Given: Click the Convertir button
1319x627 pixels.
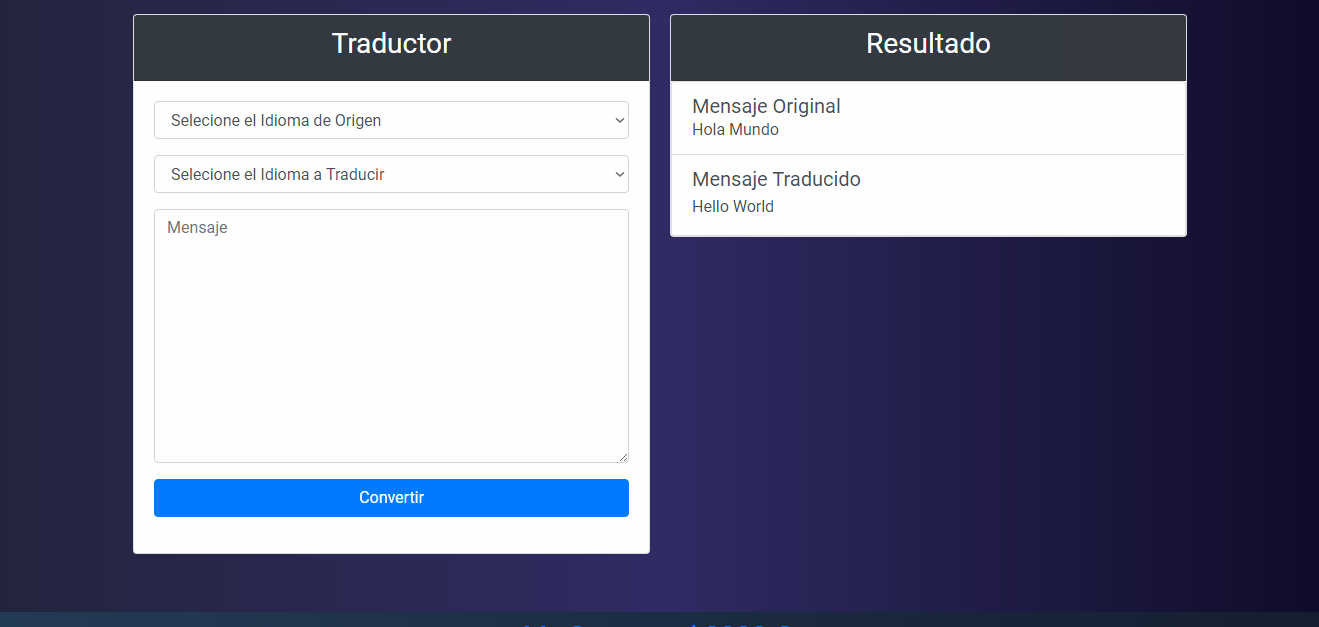Looking at the screenshot, I should point(391,498).
